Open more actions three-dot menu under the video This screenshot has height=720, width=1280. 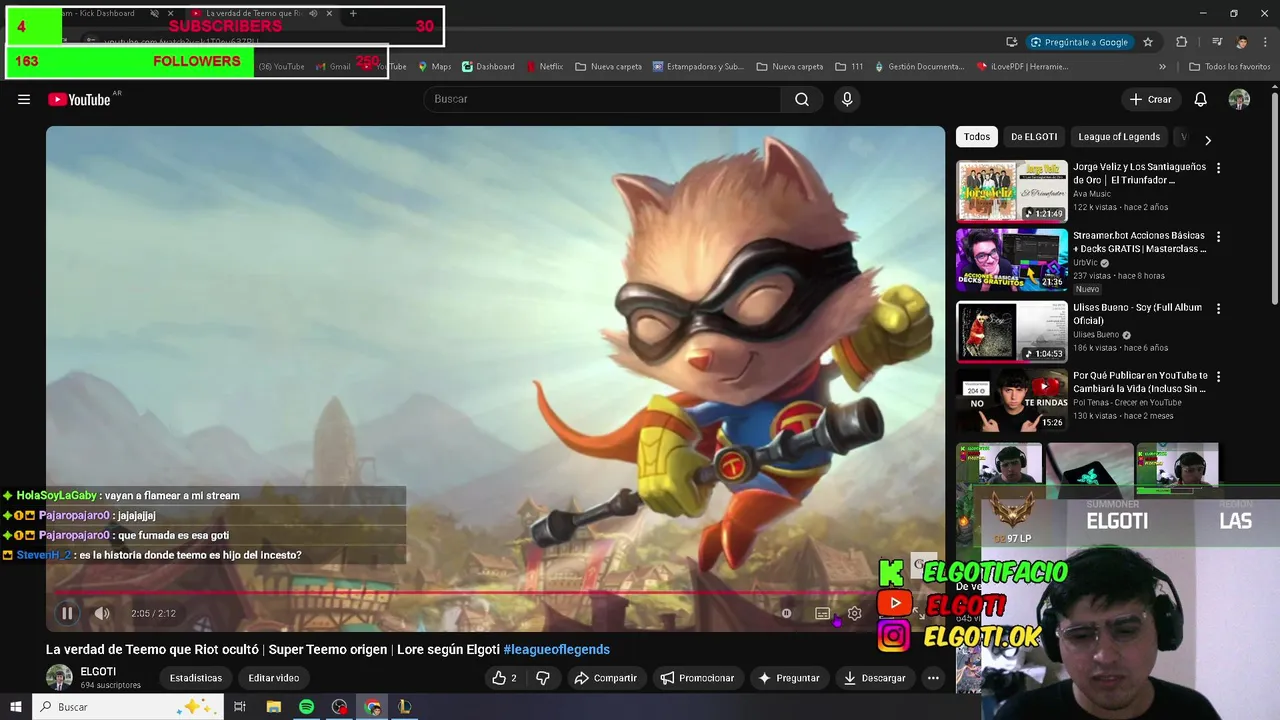point(933,678)
